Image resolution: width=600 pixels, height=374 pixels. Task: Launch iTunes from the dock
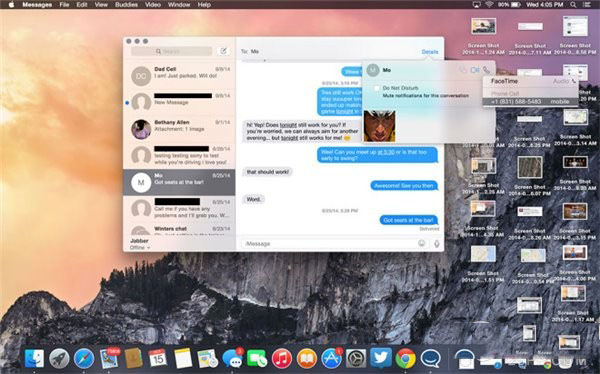(282, 359)
